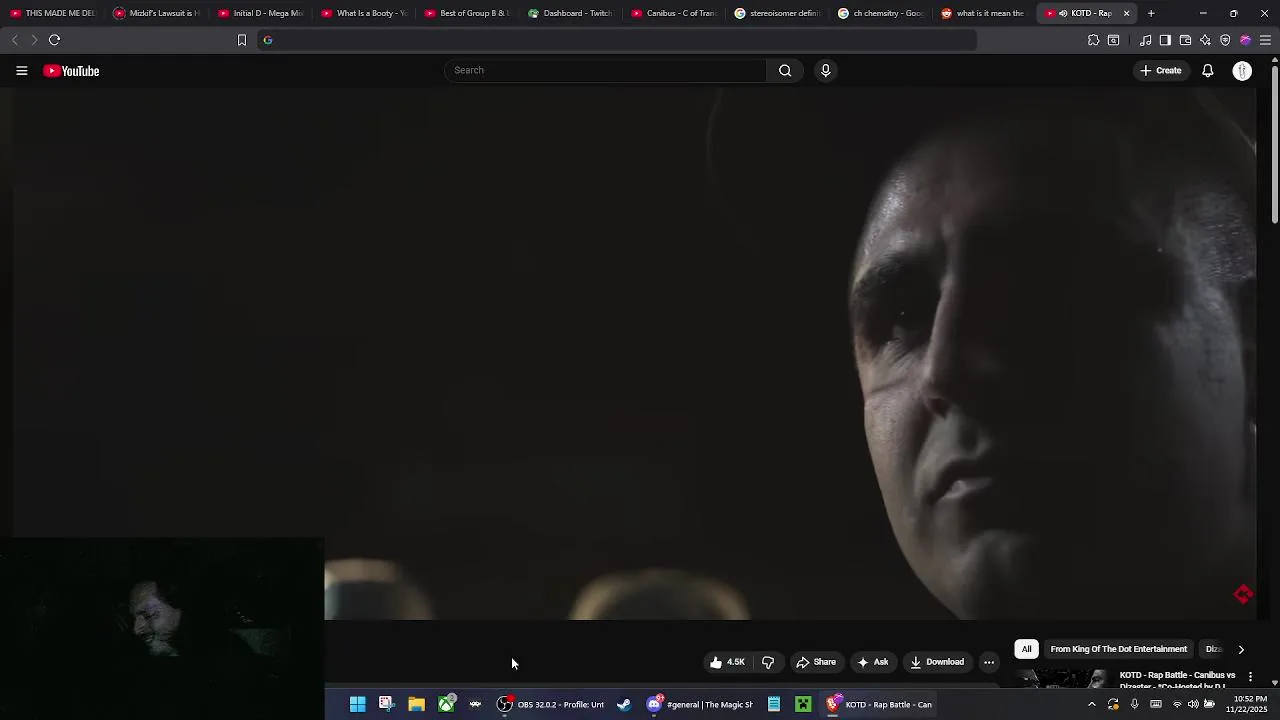Viewport: 1280px width, 720px height.
Task: Open the Create menu button
Action: click(1160, 71)
